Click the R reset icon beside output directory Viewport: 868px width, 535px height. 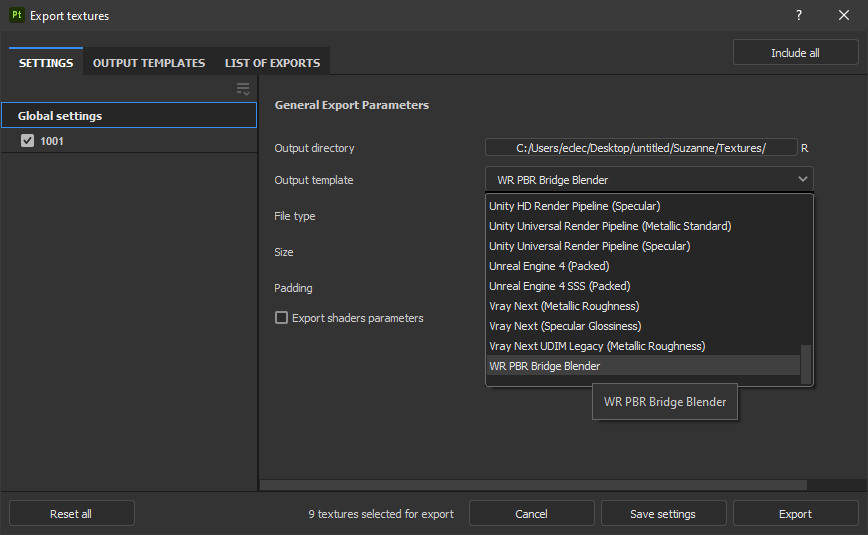click(x=804, y=148)
